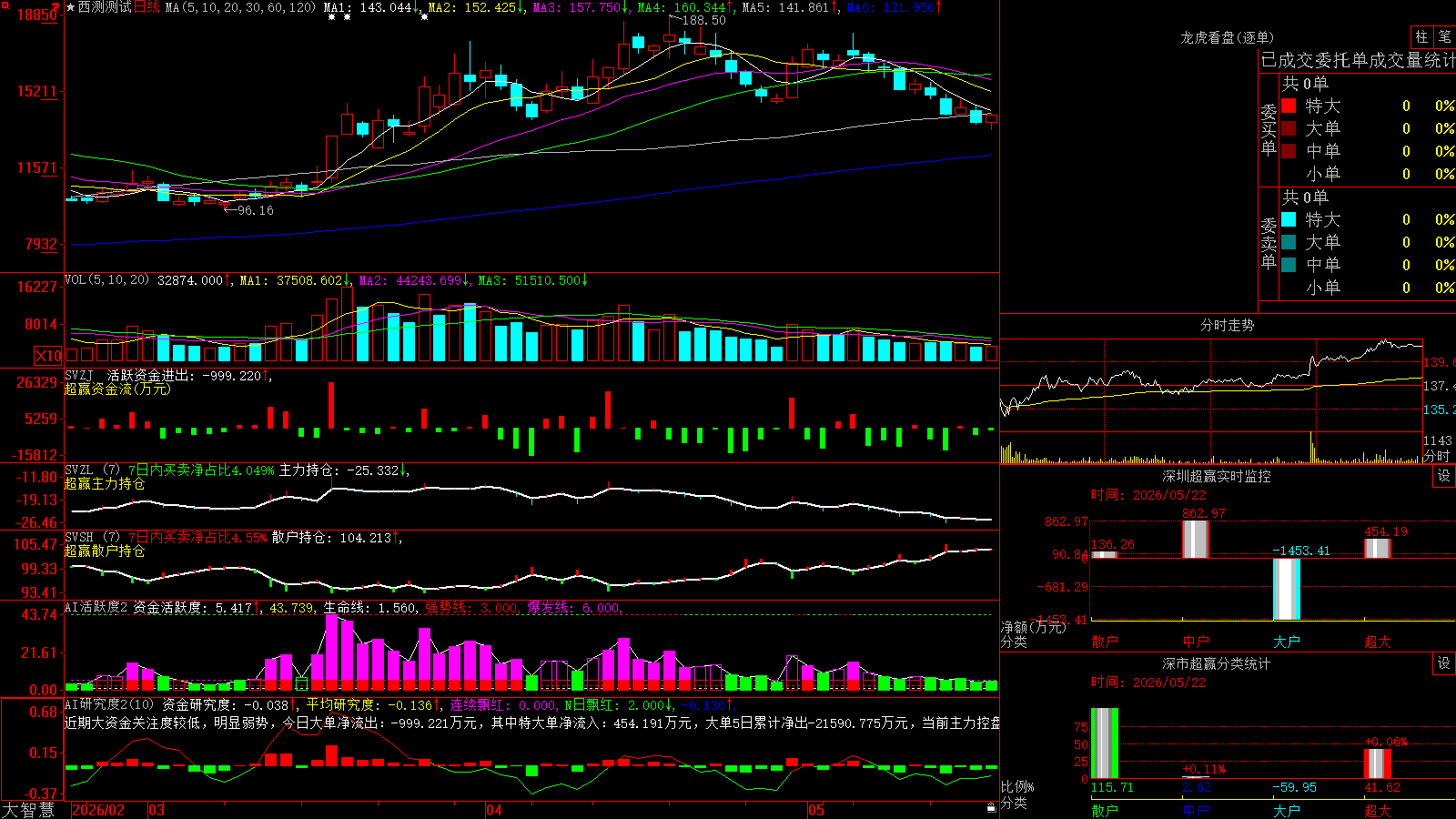1456x819 pixels.
Task: Click the 03 month marker on the time axis
Action: [x=157, y=810]
